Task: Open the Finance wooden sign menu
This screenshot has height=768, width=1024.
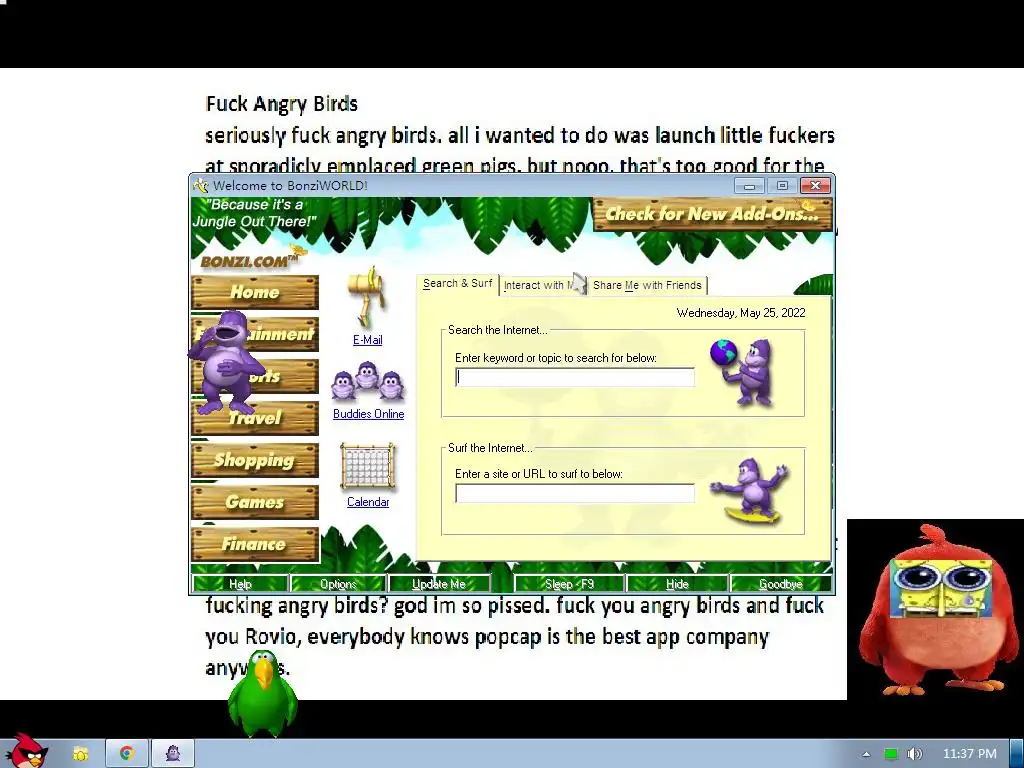Action: 255,544
